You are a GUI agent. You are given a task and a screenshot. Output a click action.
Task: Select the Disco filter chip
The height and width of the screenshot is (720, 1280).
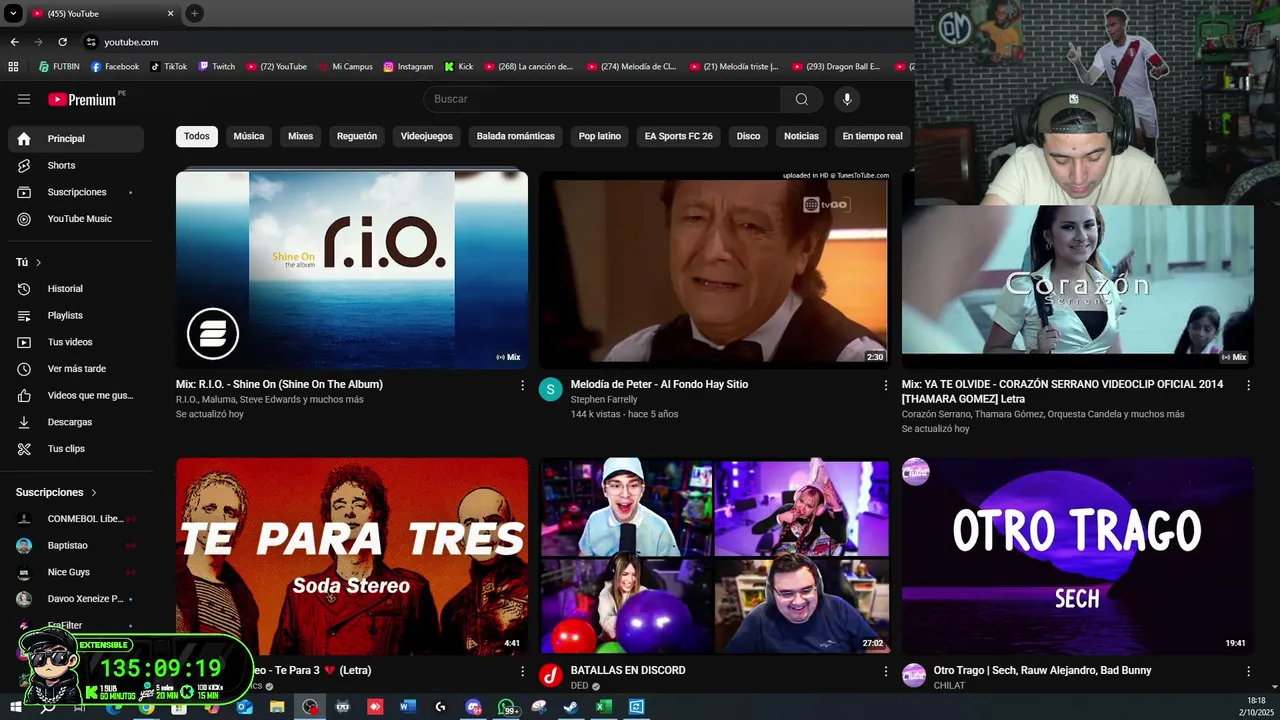pyautogui.click(x=749, y=136)
